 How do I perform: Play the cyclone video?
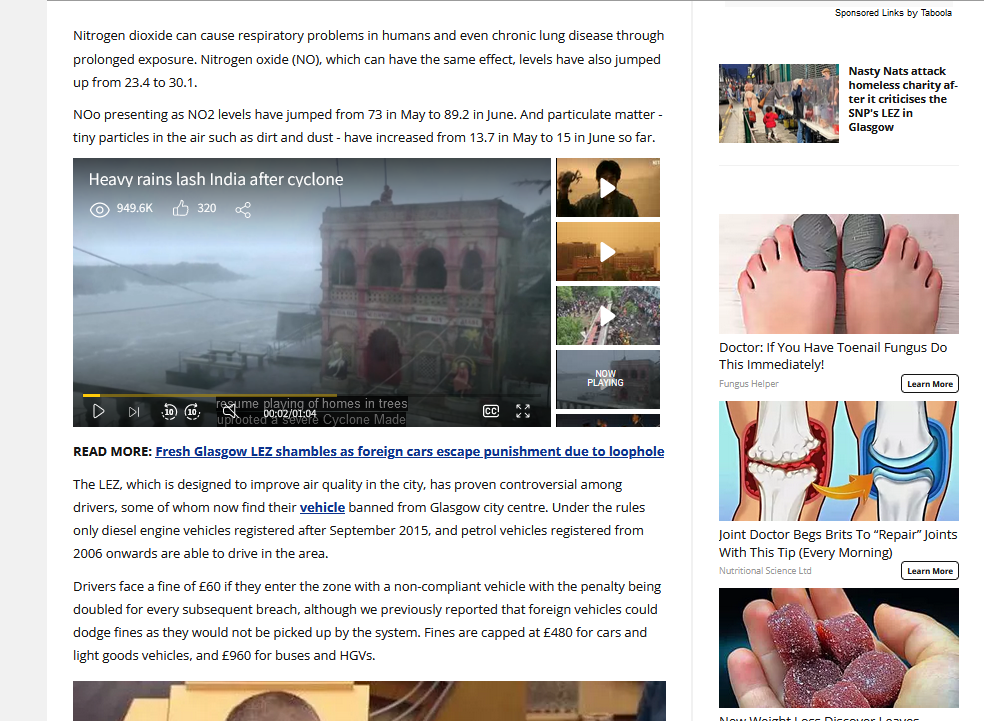pos(99,412)
